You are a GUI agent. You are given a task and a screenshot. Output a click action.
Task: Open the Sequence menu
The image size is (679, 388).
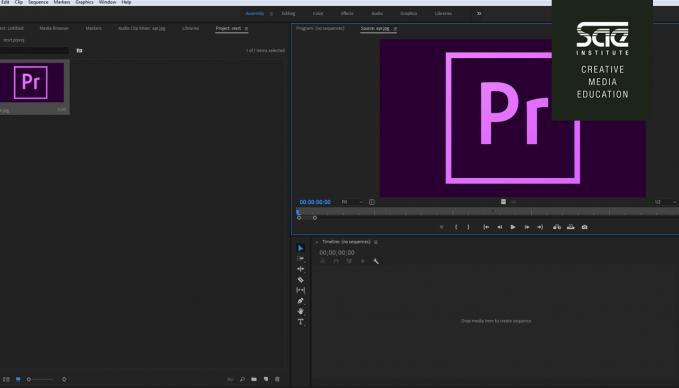click(x=39, y=2)
